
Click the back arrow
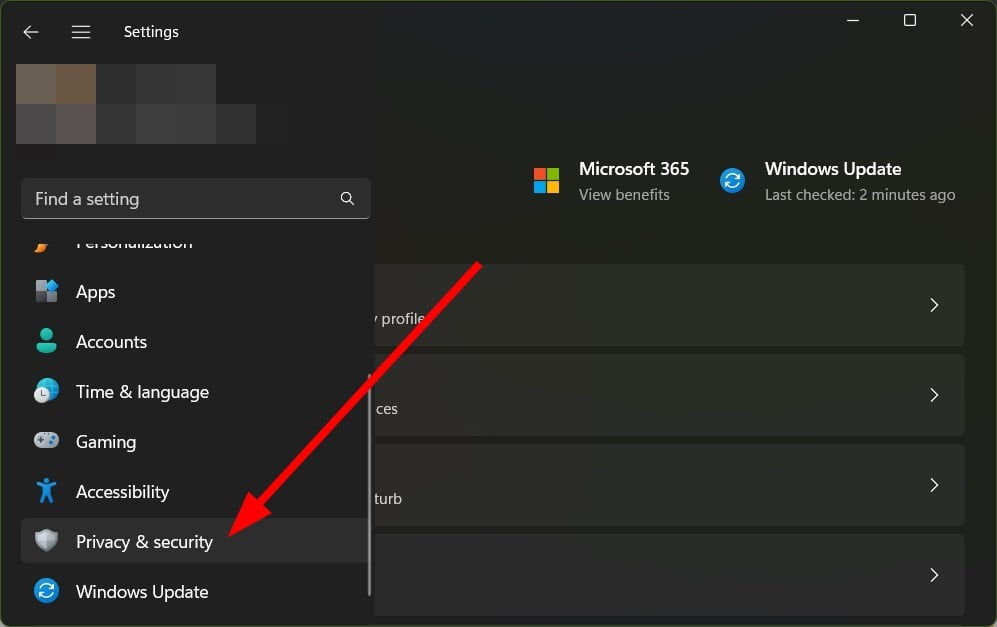pos(30,31)
